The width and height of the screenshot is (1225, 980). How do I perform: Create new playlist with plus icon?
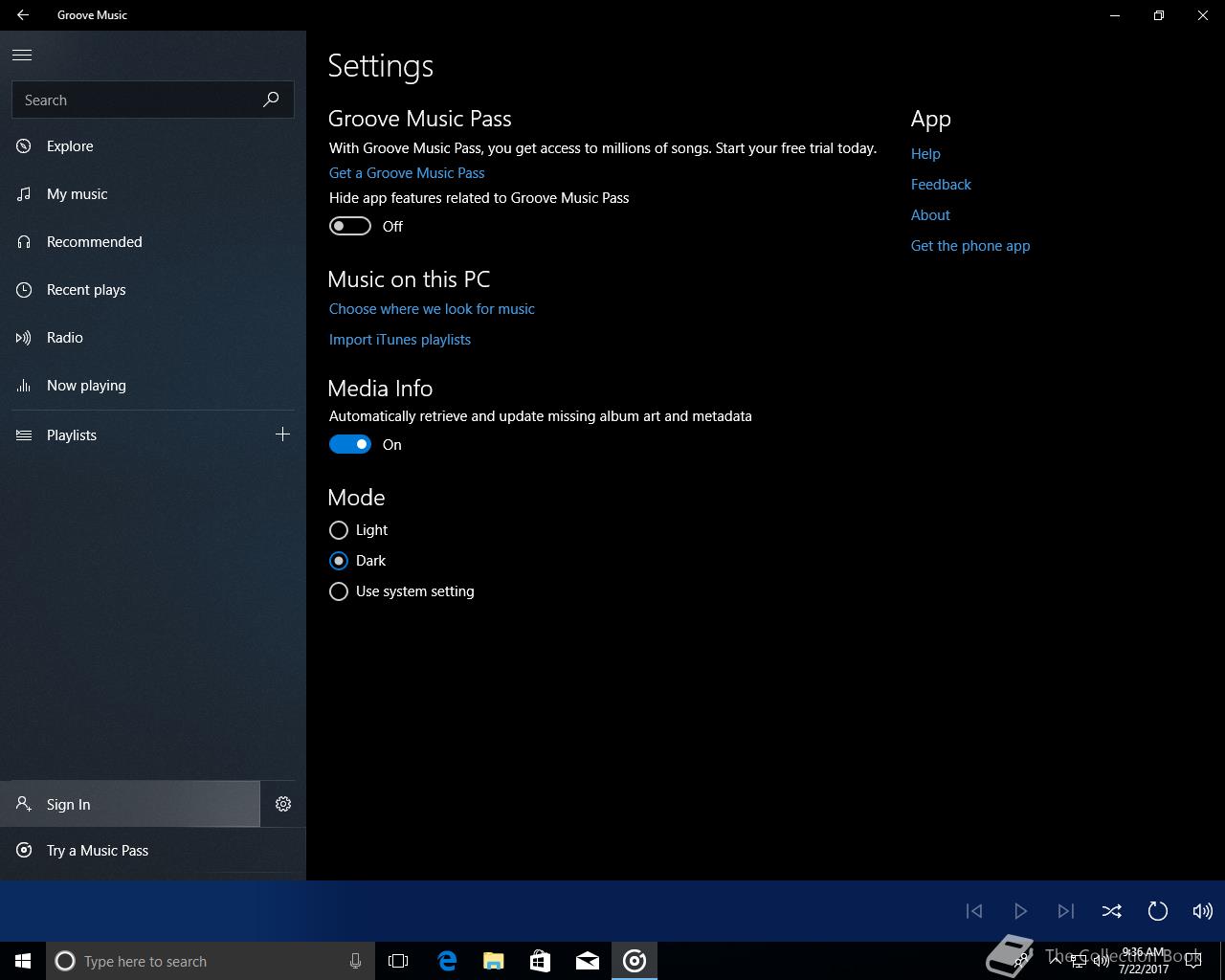(282, 434)
